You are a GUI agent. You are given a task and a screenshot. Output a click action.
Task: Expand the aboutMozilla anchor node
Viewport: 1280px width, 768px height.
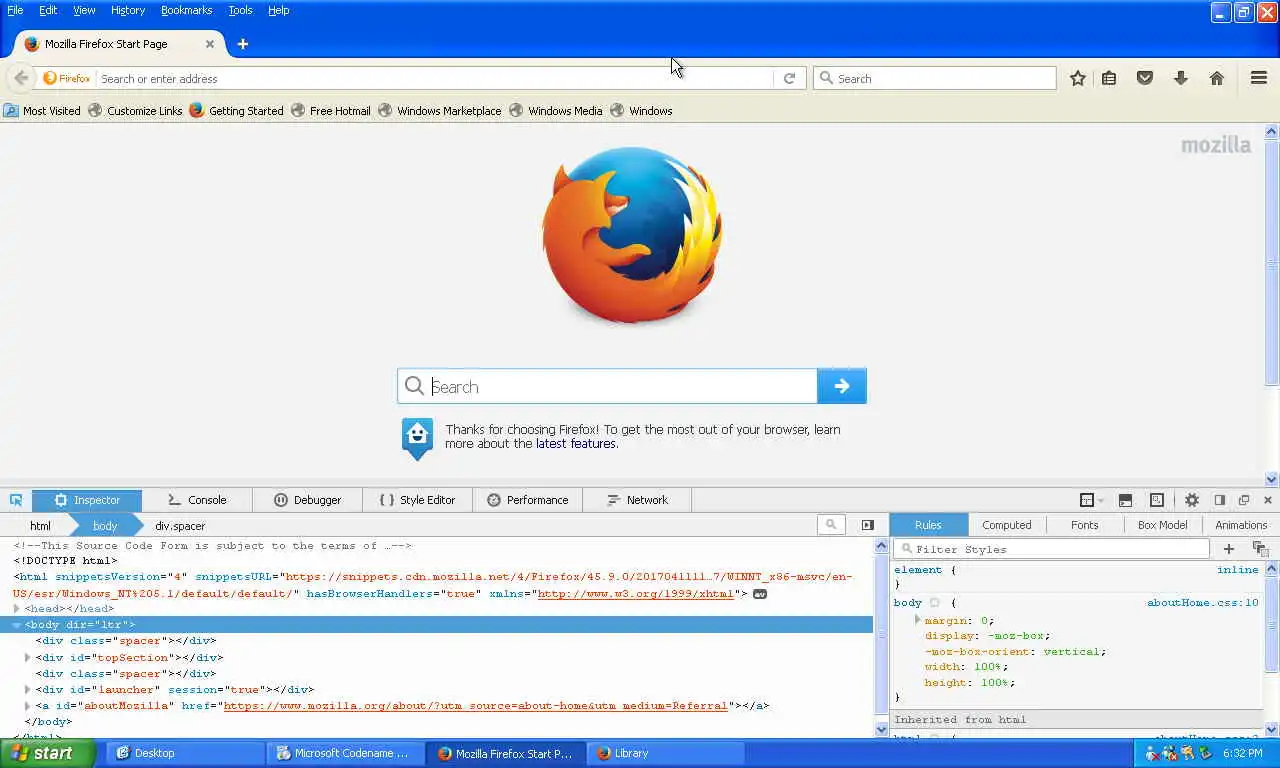[28, 706]
